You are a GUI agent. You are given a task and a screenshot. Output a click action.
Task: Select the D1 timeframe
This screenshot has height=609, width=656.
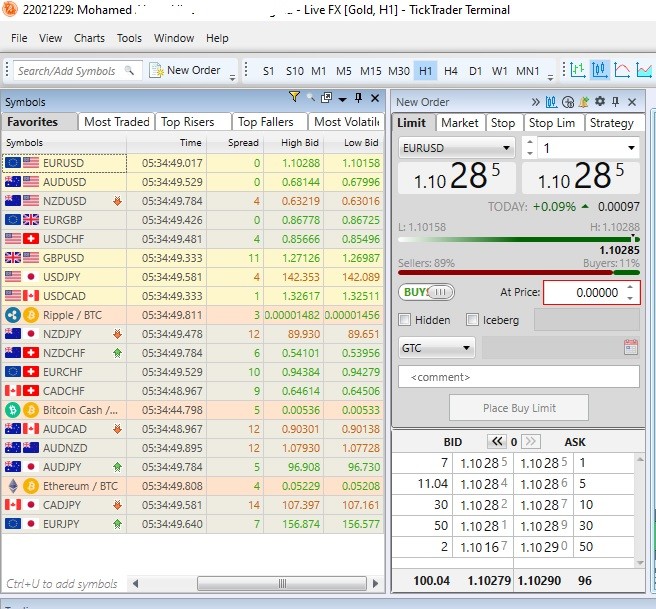[x=475, y=71]
